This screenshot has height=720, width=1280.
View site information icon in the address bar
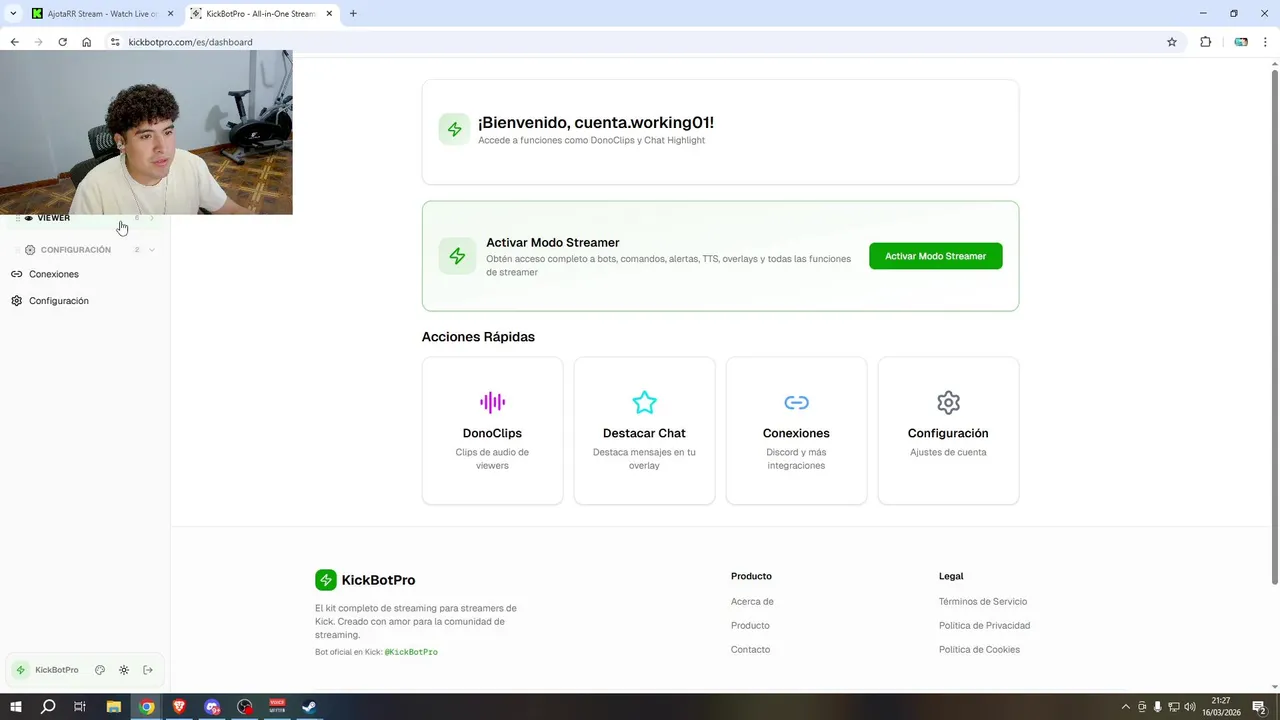tap(115, 42)
